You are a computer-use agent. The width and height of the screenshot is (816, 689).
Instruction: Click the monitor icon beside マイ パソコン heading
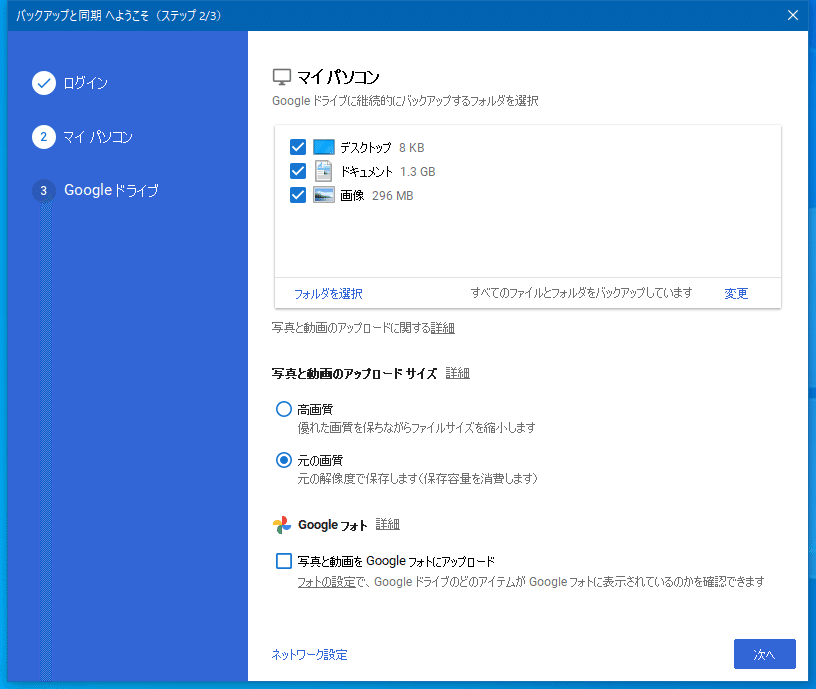[x=282, y=74]
